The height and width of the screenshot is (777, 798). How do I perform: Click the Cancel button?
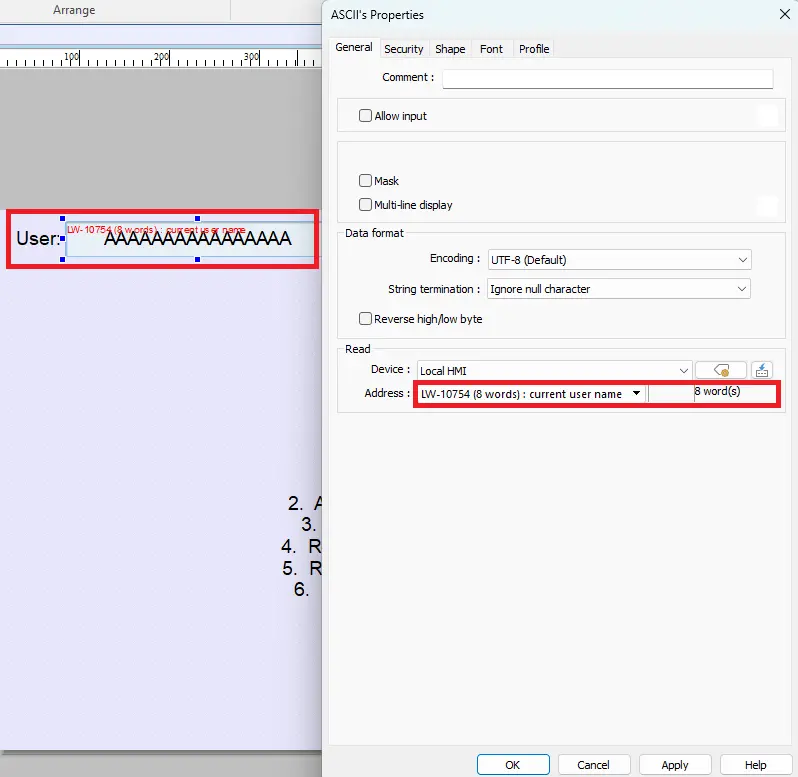593,764
